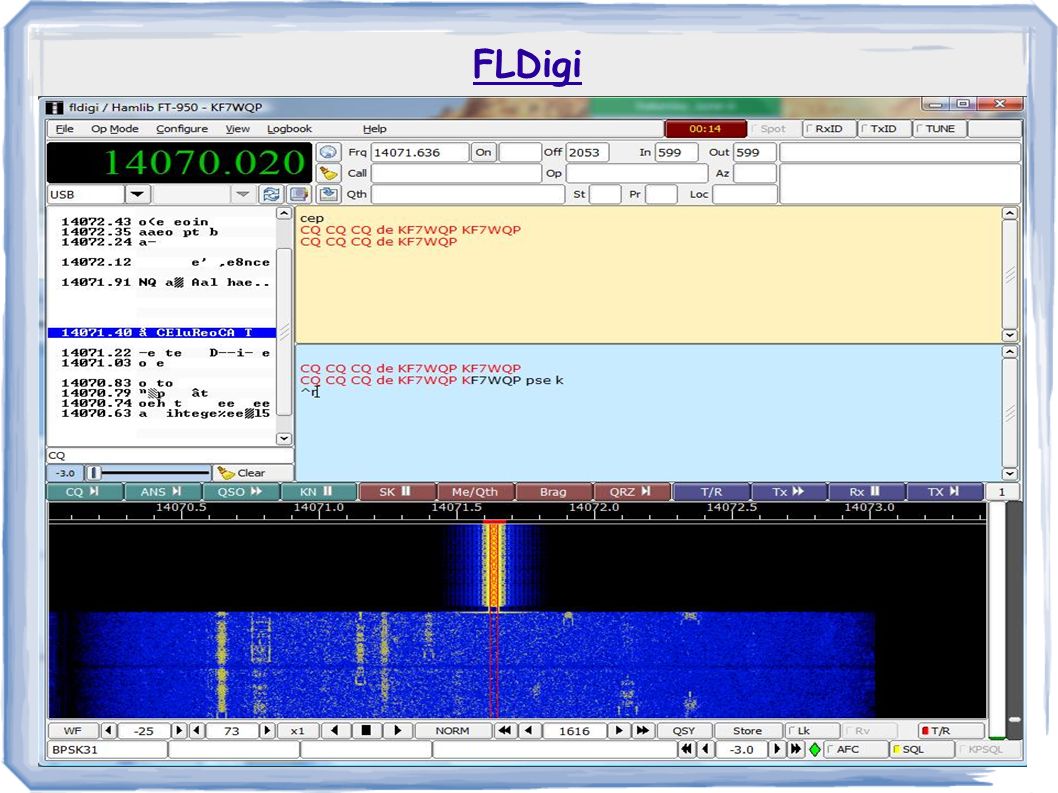Screen dimensions: 1058x793
Task: Toggle the Lk lock button
Action: (812, 730)
